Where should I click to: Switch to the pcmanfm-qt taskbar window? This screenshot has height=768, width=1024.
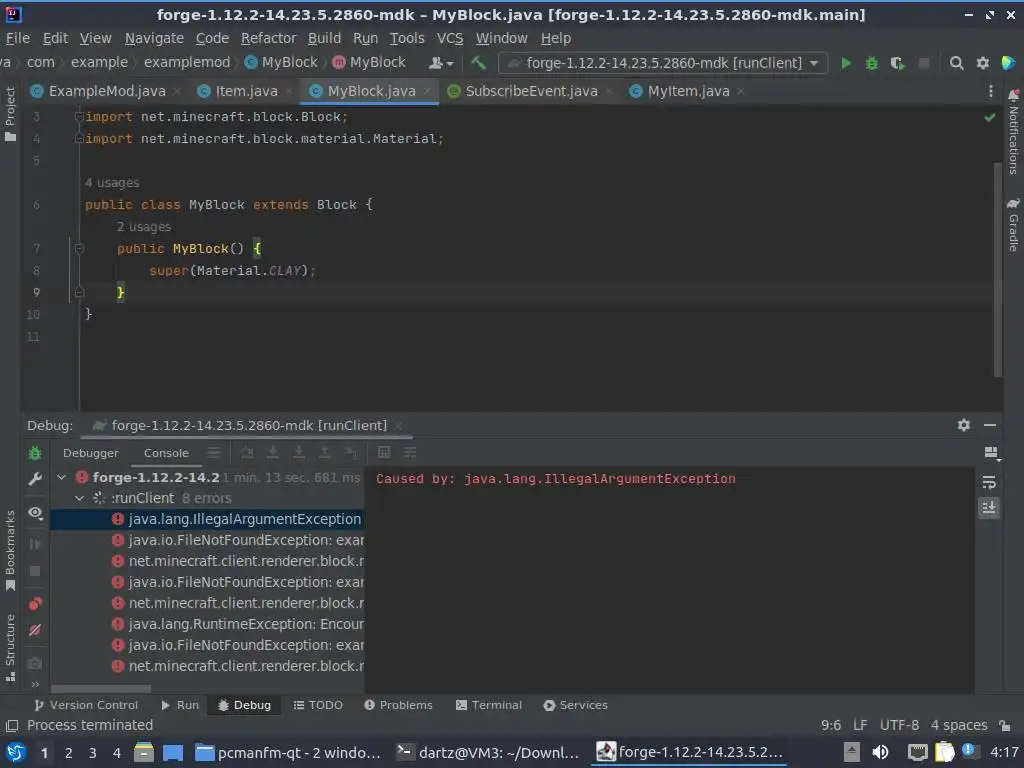click(288, 752)
